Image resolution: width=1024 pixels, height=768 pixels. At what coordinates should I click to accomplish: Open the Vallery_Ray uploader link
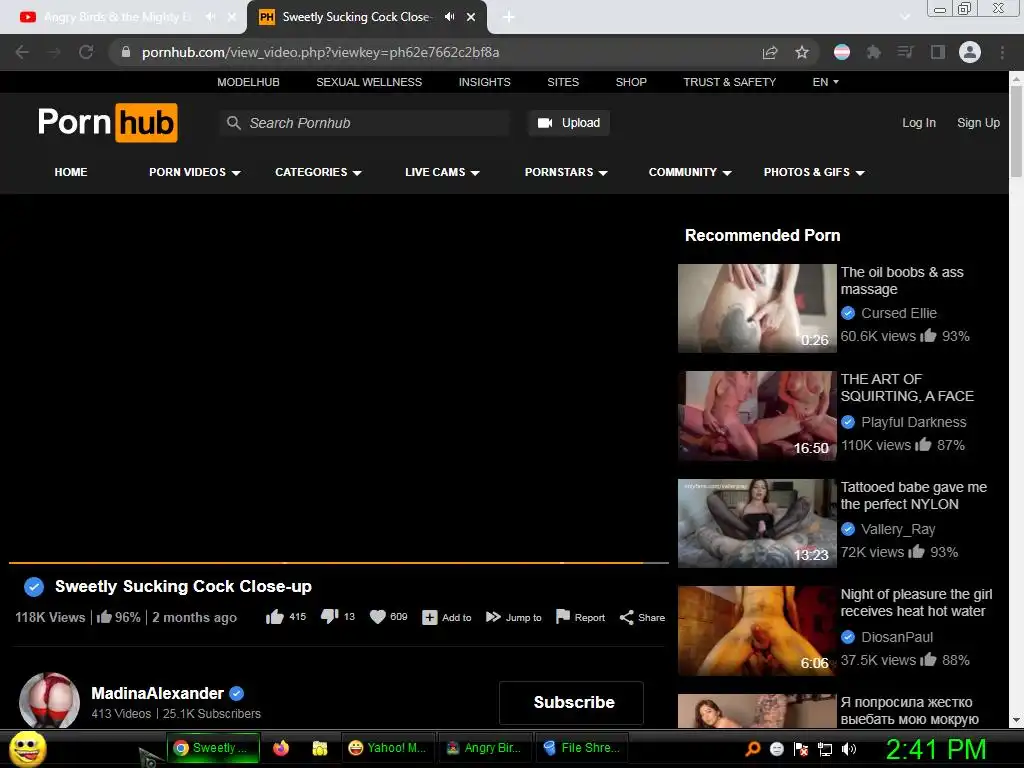(x=898, y=529)
